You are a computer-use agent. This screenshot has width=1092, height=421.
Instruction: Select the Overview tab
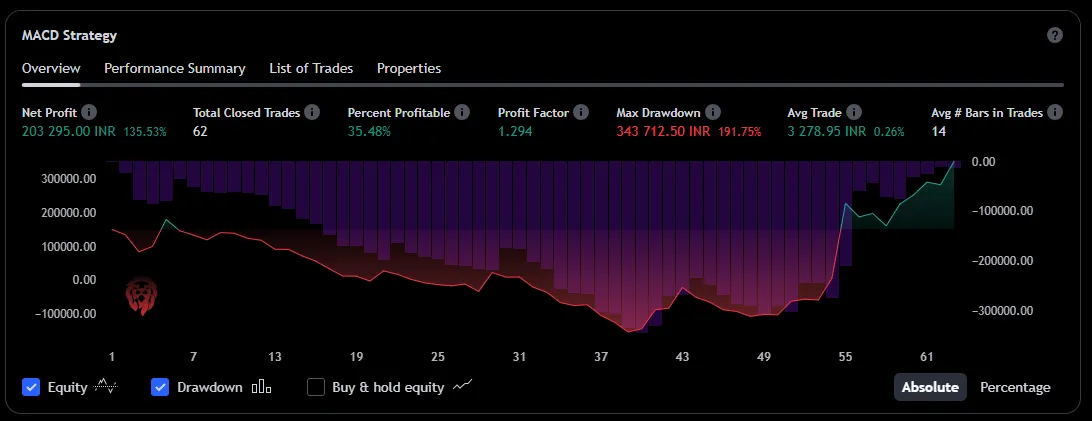click(x=51, y=68)
